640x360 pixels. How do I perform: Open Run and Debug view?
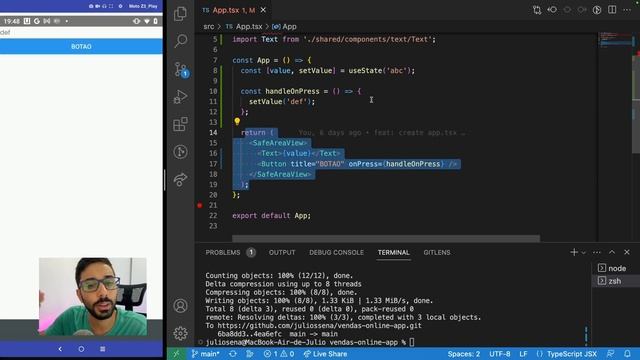coord(180,97)
